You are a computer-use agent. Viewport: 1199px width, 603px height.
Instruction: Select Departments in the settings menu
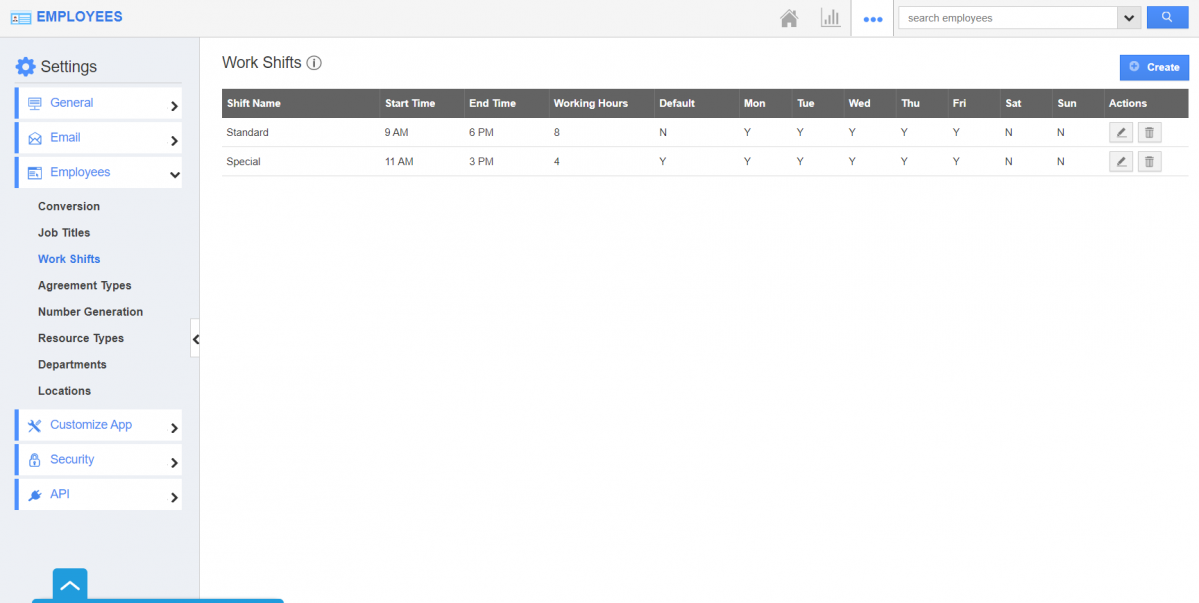(72, 365)
